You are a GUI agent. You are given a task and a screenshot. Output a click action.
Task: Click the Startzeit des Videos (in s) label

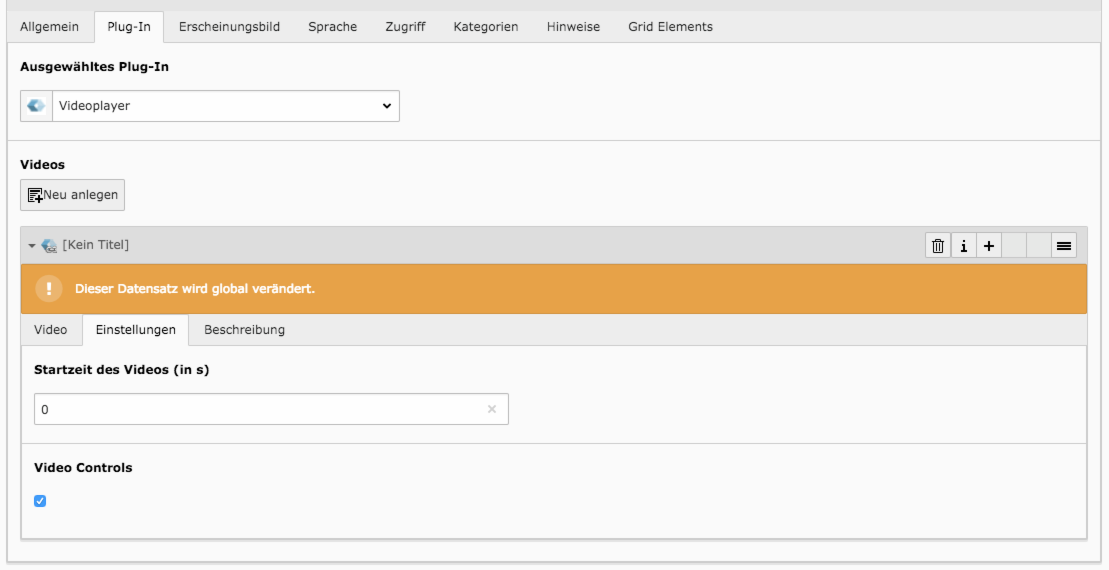(122, 370)
